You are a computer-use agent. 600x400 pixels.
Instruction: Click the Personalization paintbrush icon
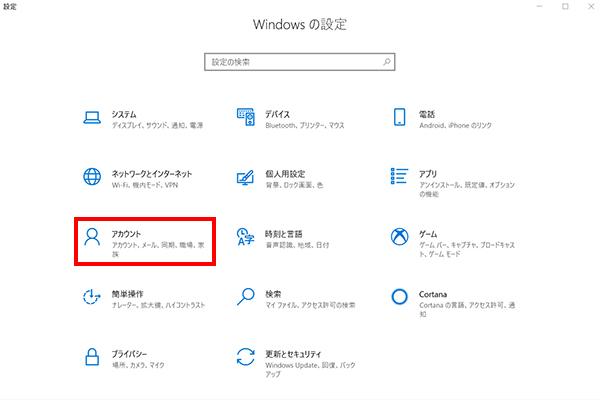(246, 177)
